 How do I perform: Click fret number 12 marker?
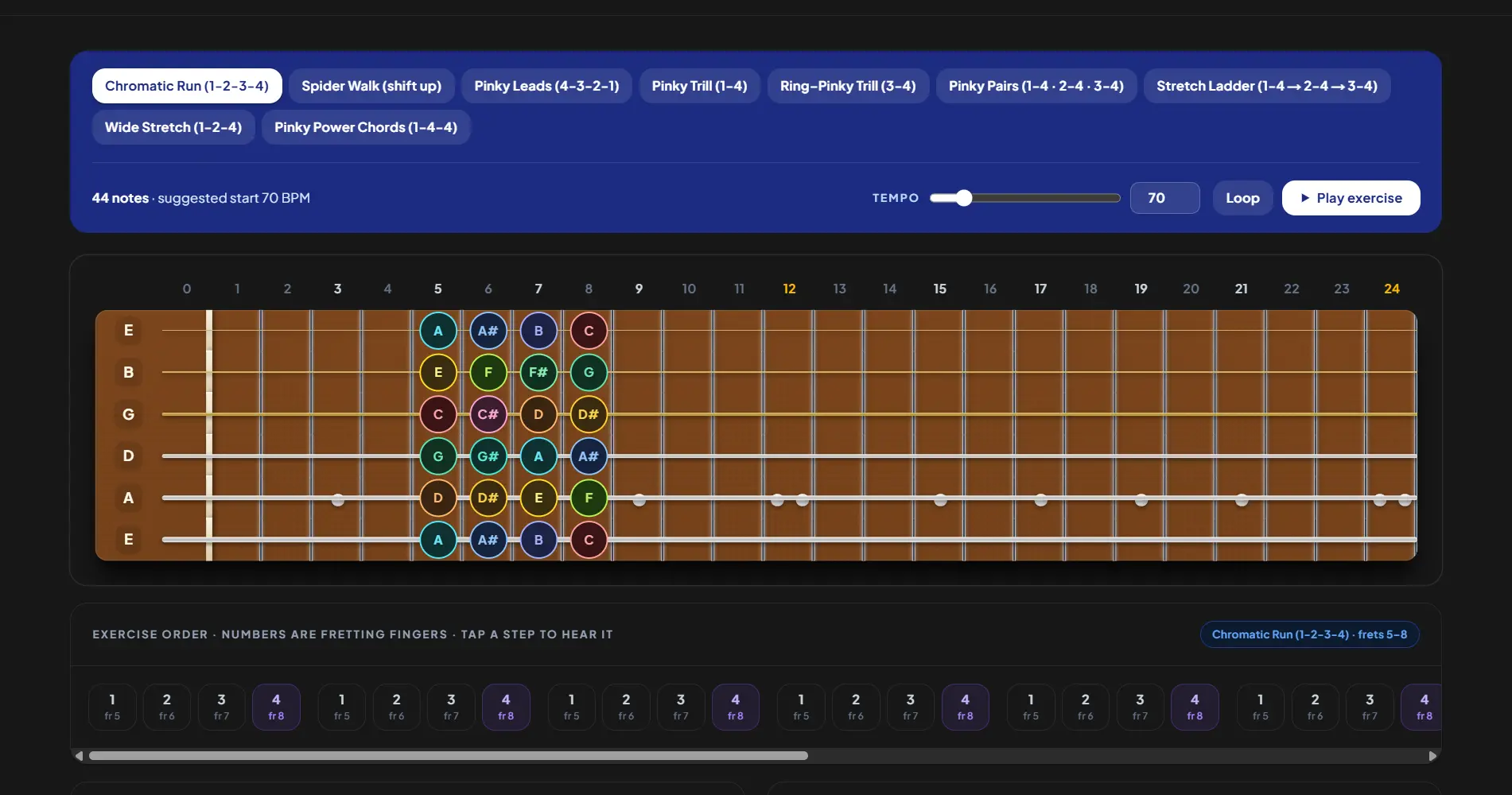tap(789, 289)
